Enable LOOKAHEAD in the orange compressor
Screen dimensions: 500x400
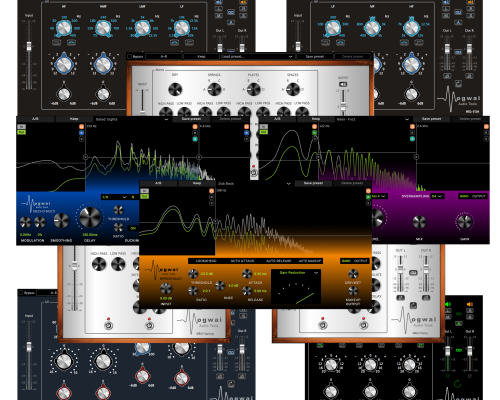[x=206, y=261]
